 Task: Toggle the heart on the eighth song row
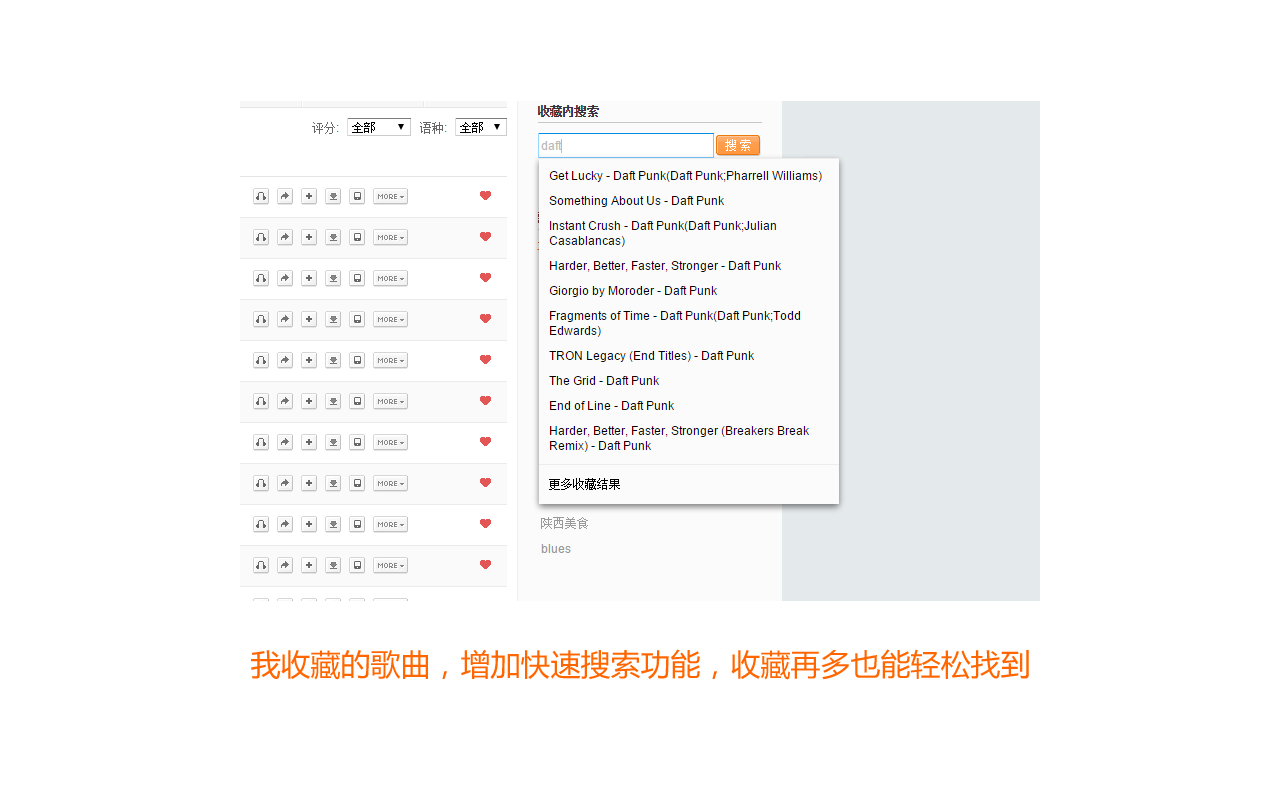(x=486, y=483)
